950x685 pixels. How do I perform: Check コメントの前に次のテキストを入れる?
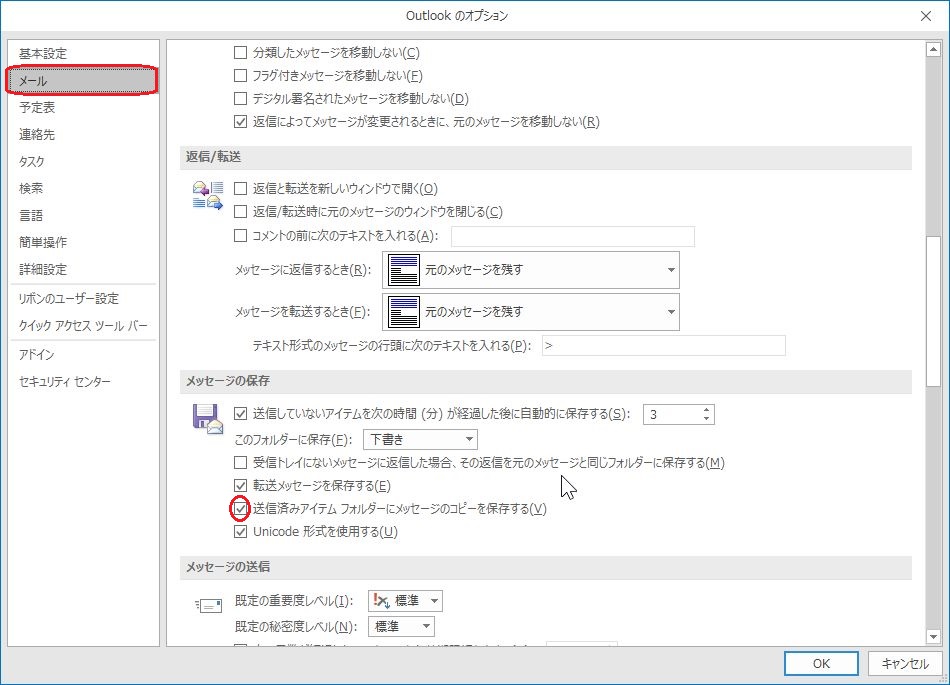(x=241, y=236)
